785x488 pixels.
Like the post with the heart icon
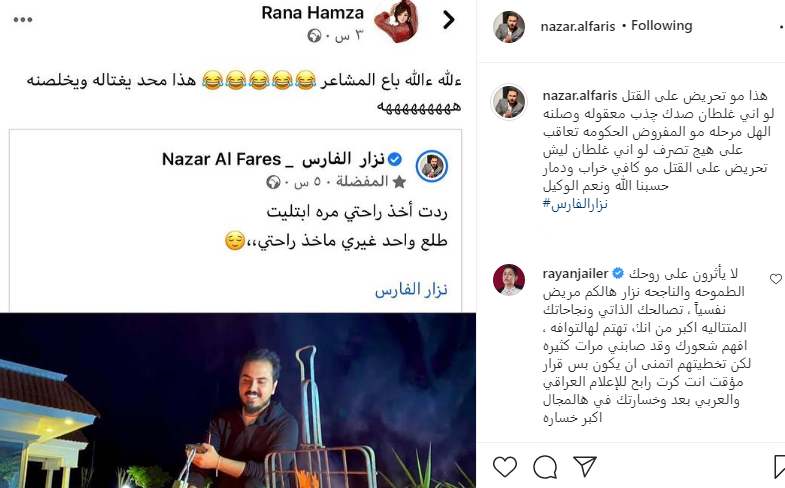pyautogui.click(x=505, y=466)
